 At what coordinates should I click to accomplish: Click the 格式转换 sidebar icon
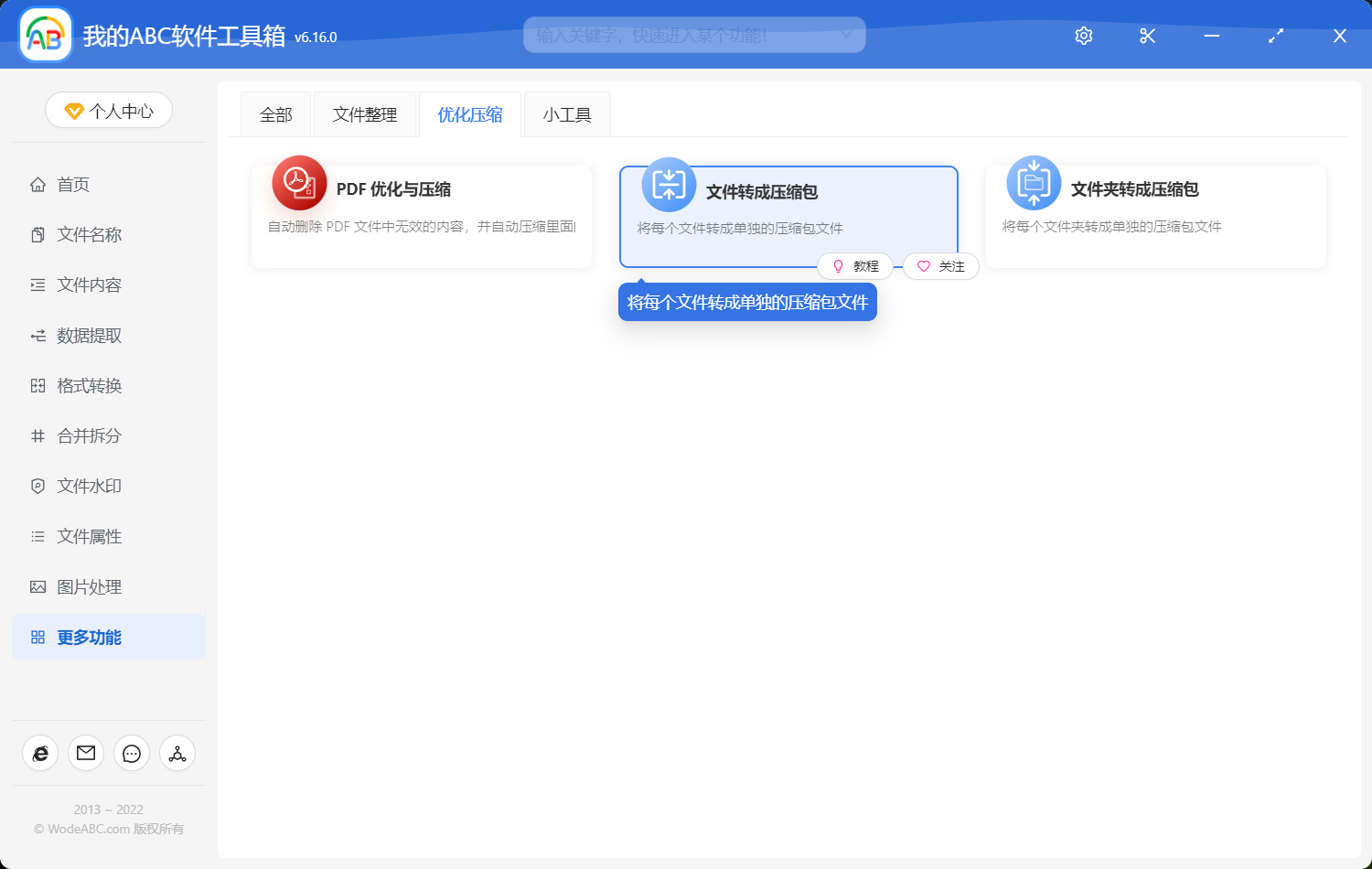click(x=37, y=385)
